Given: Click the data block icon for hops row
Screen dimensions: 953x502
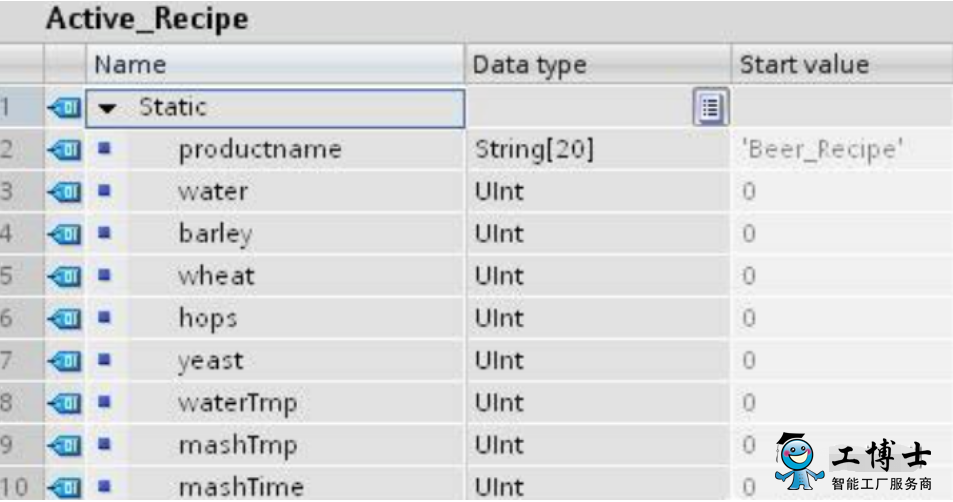Looking at the screenshot, I should click(x=64, y=318).
